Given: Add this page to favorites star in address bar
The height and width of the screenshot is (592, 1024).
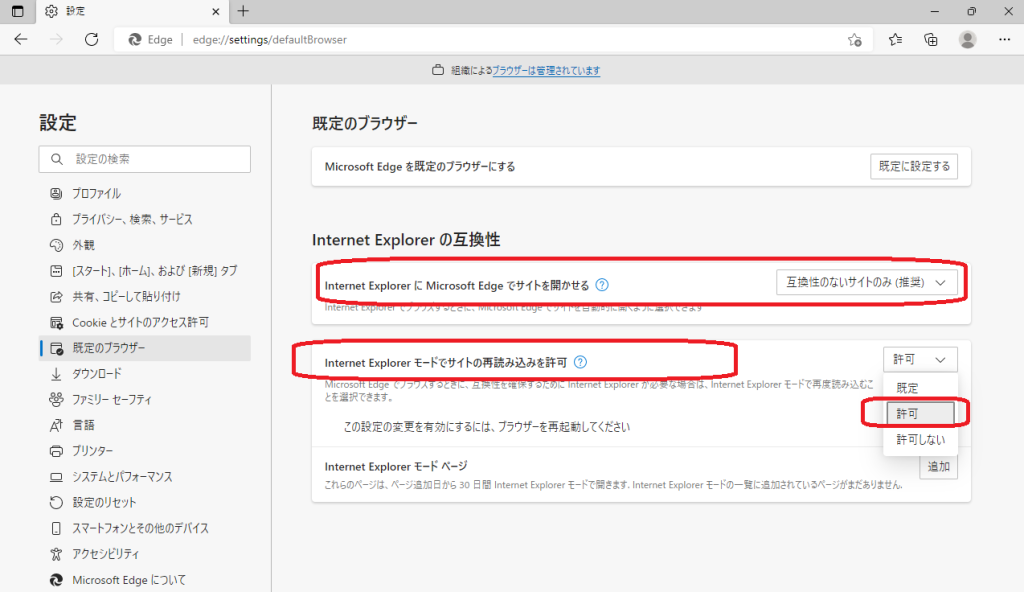Looking at the screenshot, I should pyautogui.click(x=854, y=40).
